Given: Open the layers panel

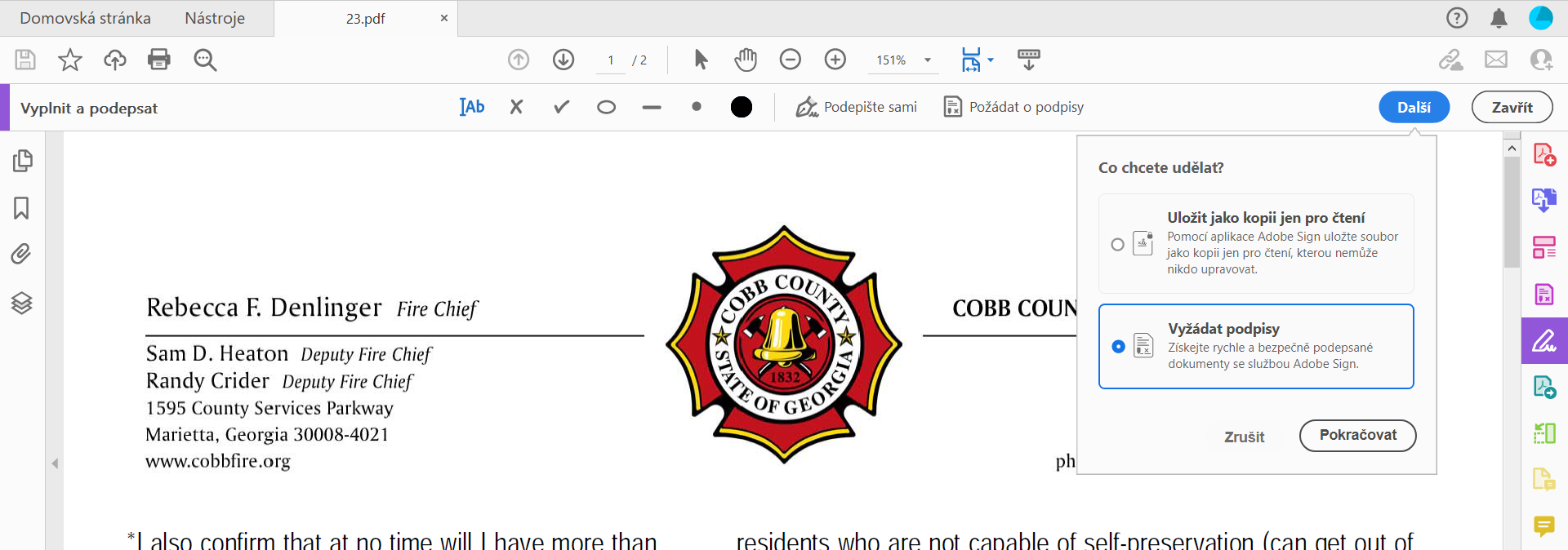Looking at the screenshot, I should click(x=22, y=303).
